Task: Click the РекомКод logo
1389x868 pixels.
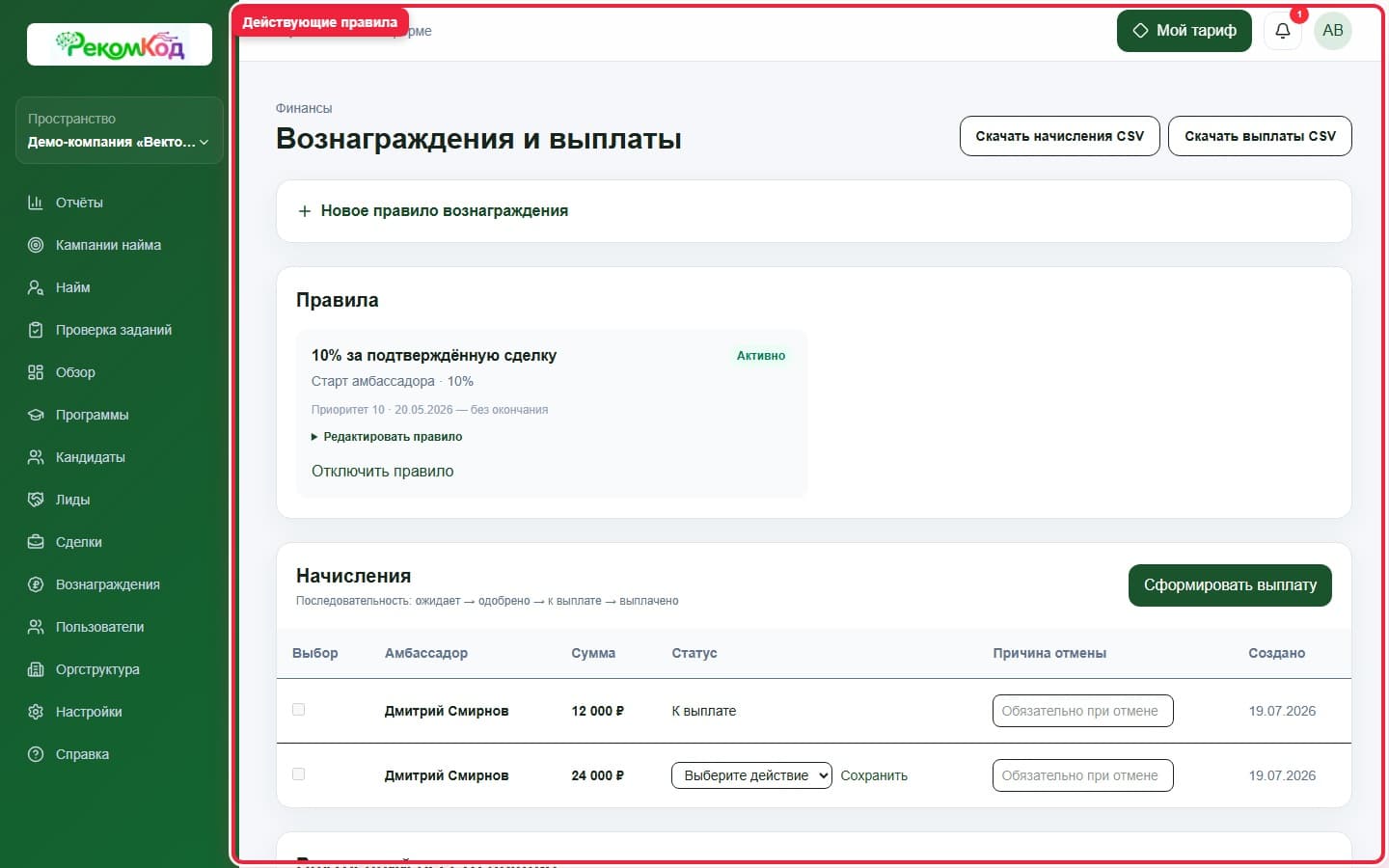Action: point(120,44)
